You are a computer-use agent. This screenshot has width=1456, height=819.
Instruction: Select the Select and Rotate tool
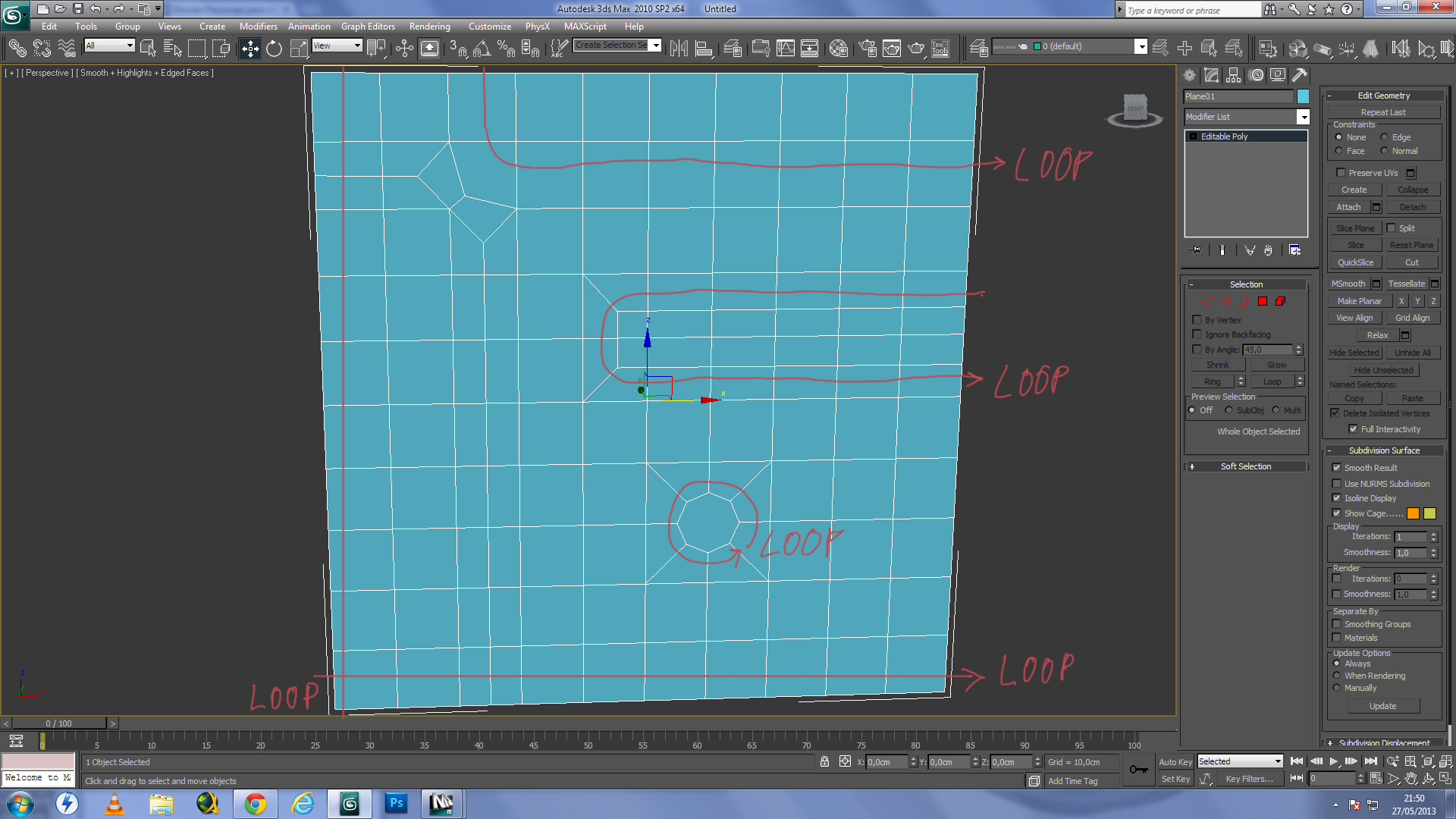click(x=274, y=49)
